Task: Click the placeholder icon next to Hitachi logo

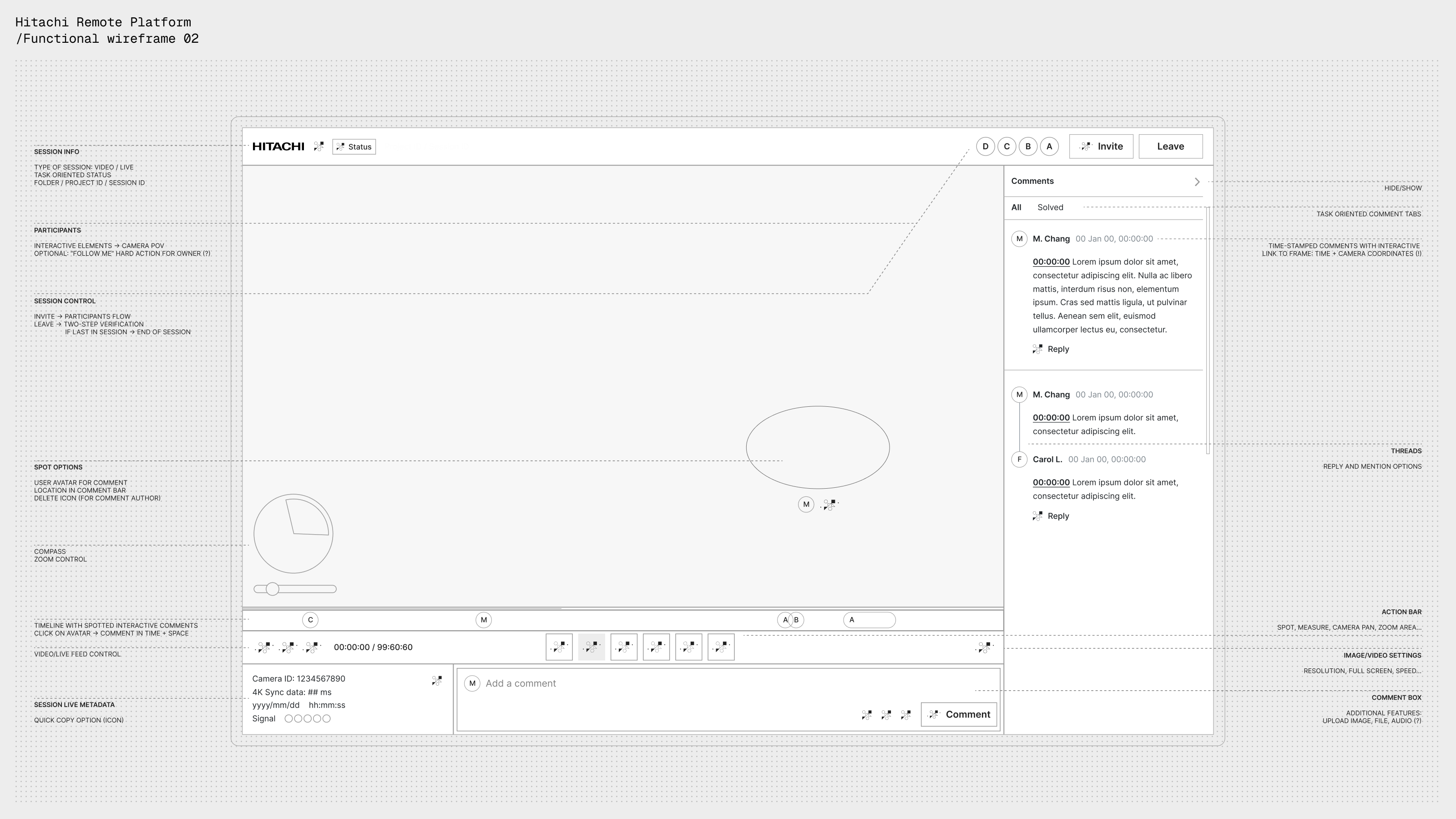Action: click(319, 147)
